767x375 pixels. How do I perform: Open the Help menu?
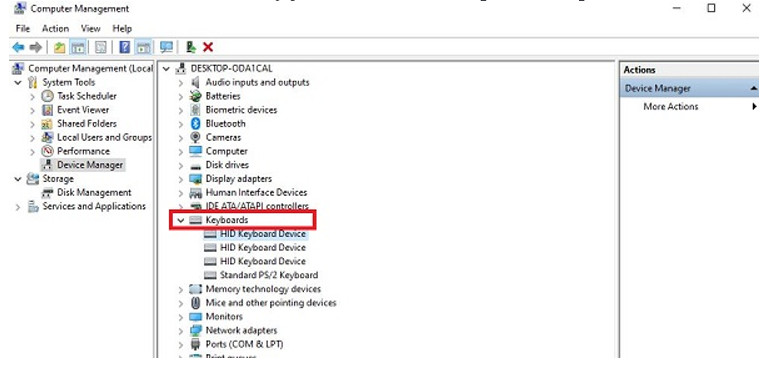pyautogui.click(x=122, y=28)
